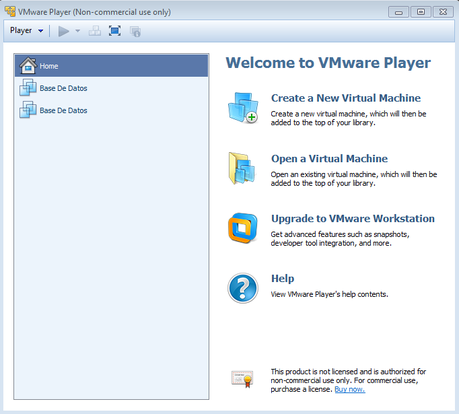
Task: Click the license certificate icon
Action: (x=242, y=379)
